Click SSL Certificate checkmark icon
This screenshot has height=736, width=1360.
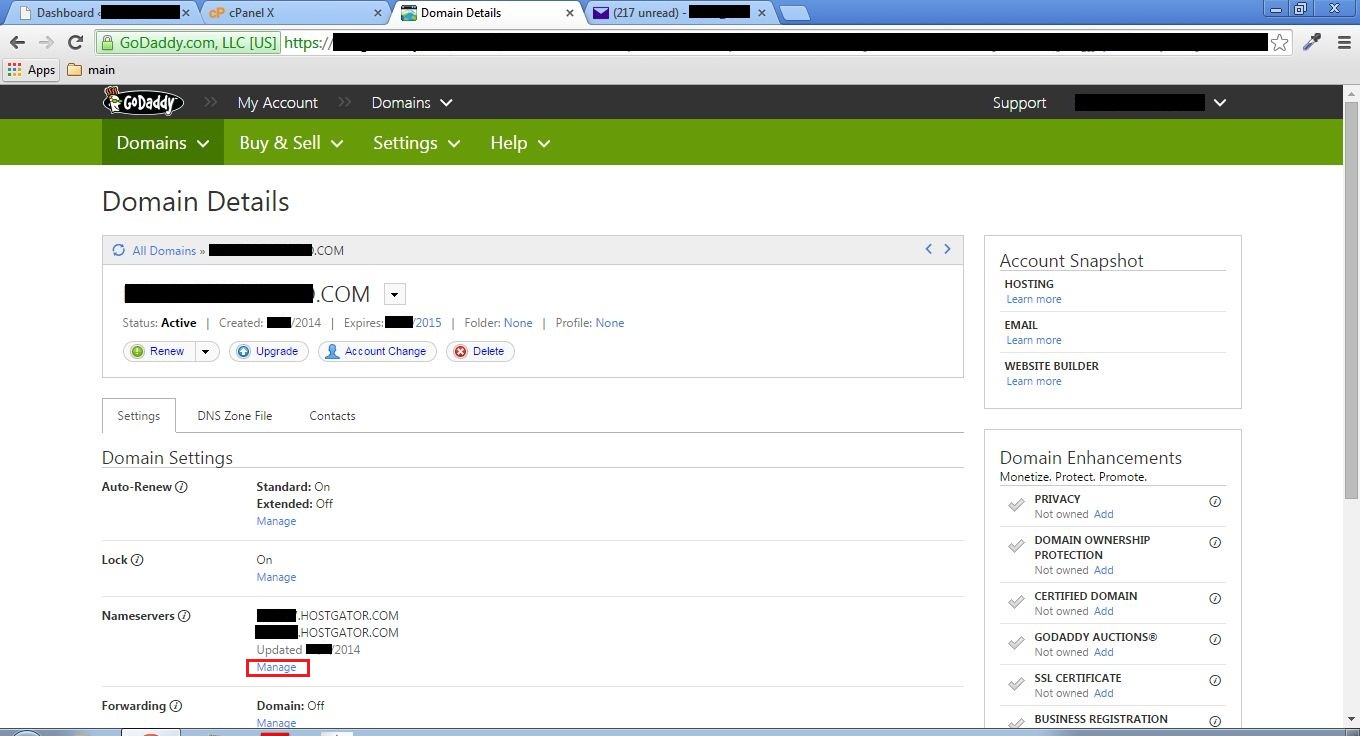pyautogui.click(x=1016, y=684)
